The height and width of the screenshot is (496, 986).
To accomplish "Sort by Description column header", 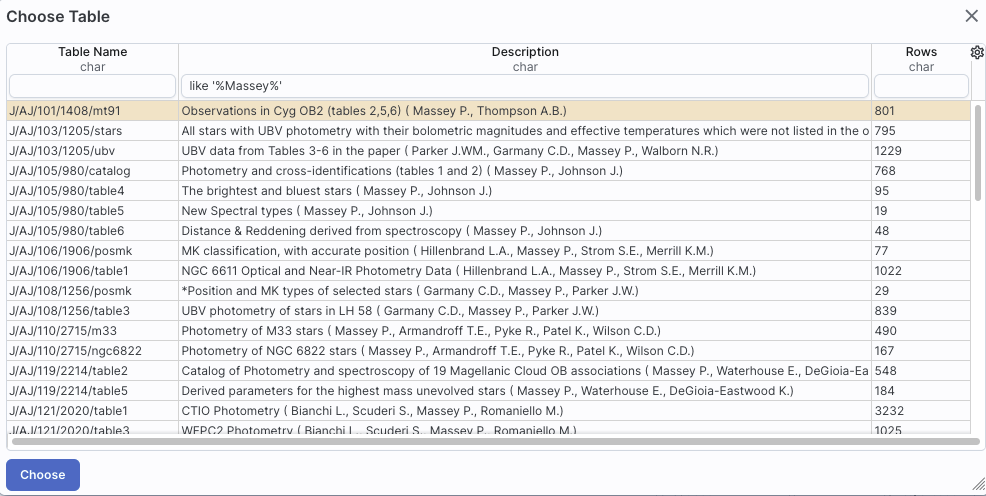I will [525, 52].
